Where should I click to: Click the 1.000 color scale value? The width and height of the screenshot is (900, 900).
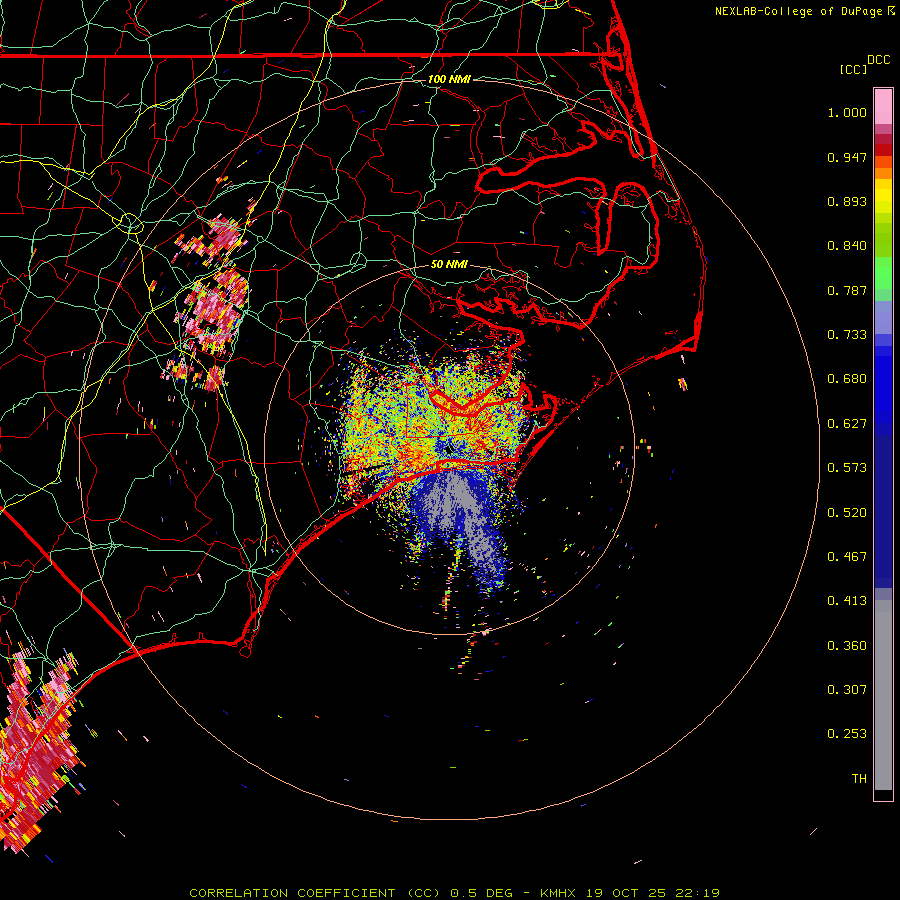[847, 112]
